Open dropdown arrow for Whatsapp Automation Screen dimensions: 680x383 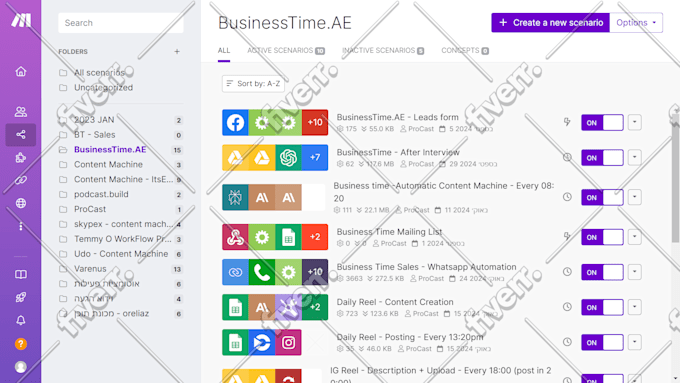point(634,272)
